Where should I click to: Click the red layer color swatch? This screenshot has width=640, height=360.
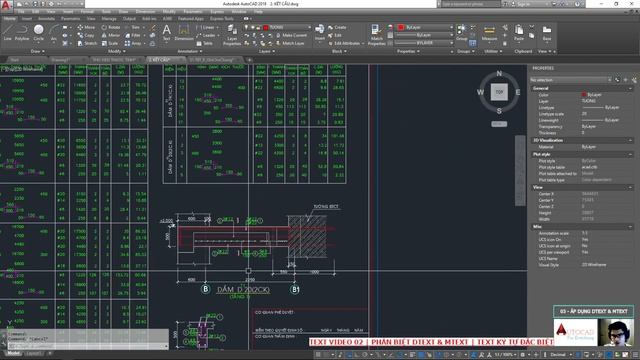pyautogui.click(x=266, y=27)
